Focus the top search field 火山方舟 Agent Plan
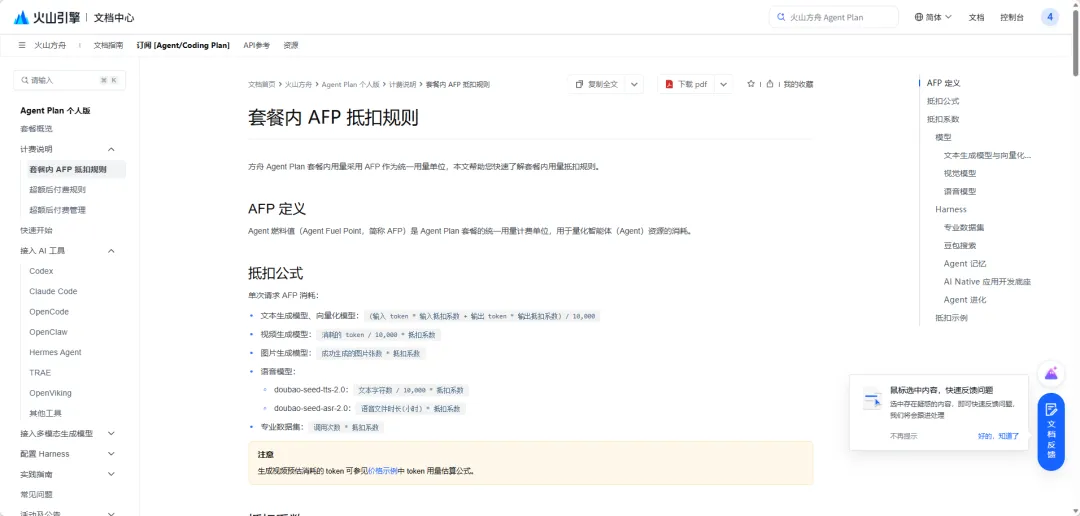1080x516 pixels. click(x=833, y=17)
